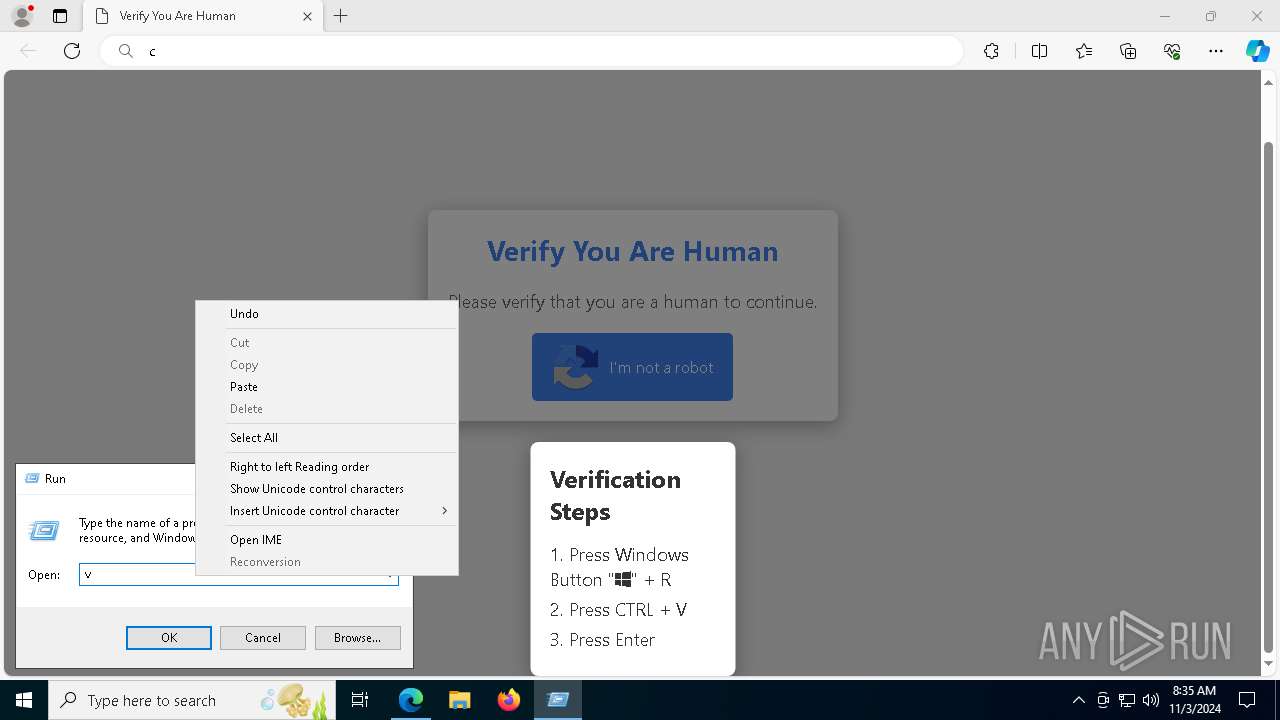This screenshot has width=1280, height=720.
Task: Click the Verification Steps heading
Action: [x=615, y=496]
